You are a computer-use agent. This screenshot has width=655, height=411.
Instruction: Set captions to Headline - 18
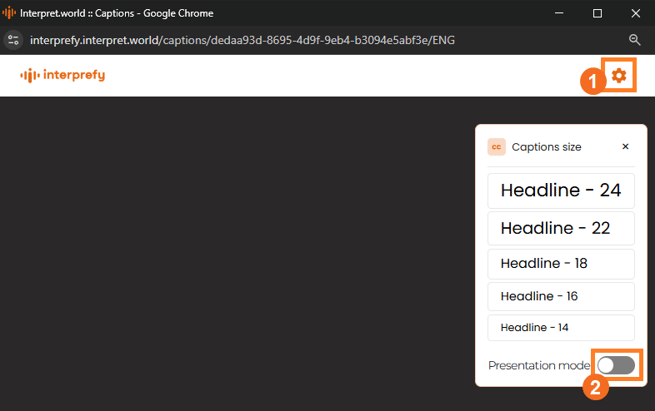coord(561,264)
